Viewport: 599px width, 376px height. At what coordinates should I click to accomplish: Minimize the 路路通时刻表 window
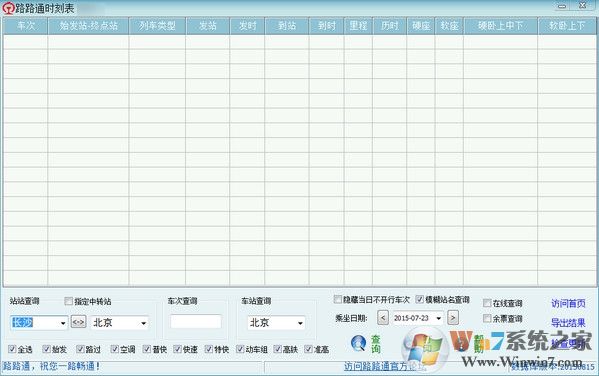(562, 6)
